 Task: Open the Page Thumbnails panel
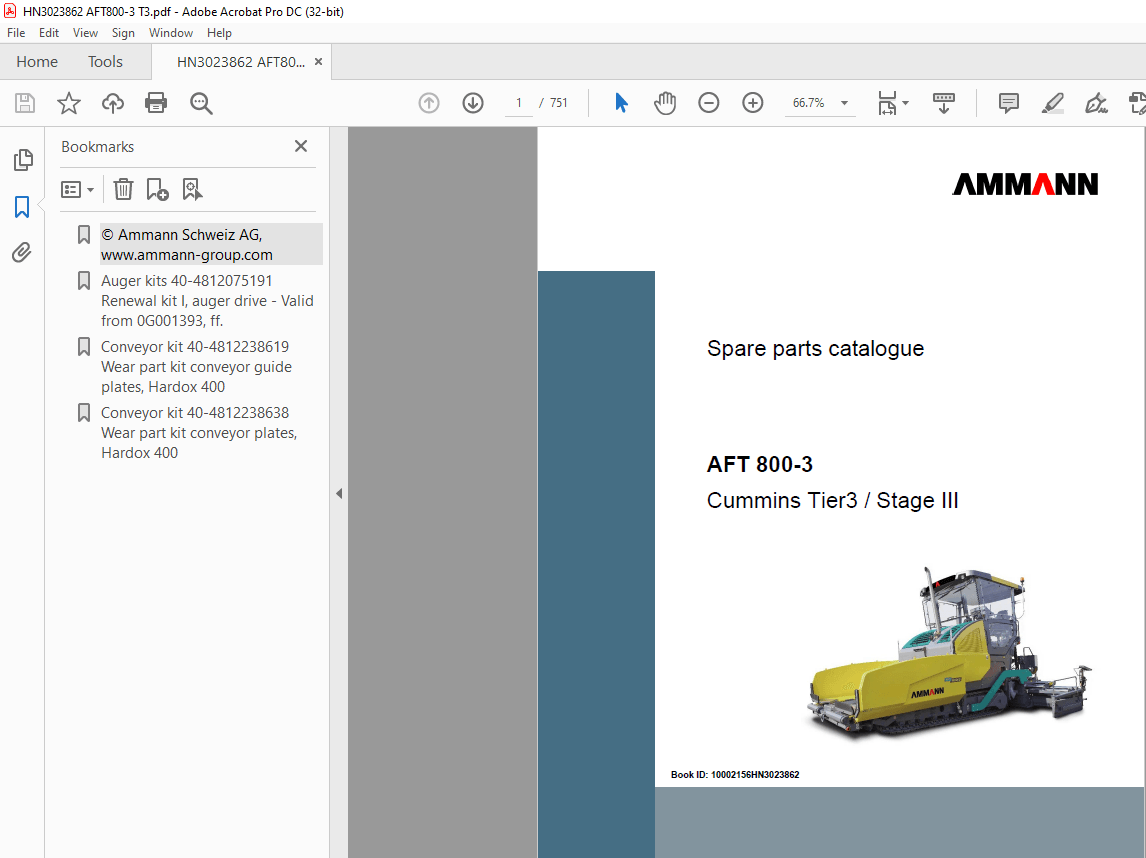pos(23,160)
